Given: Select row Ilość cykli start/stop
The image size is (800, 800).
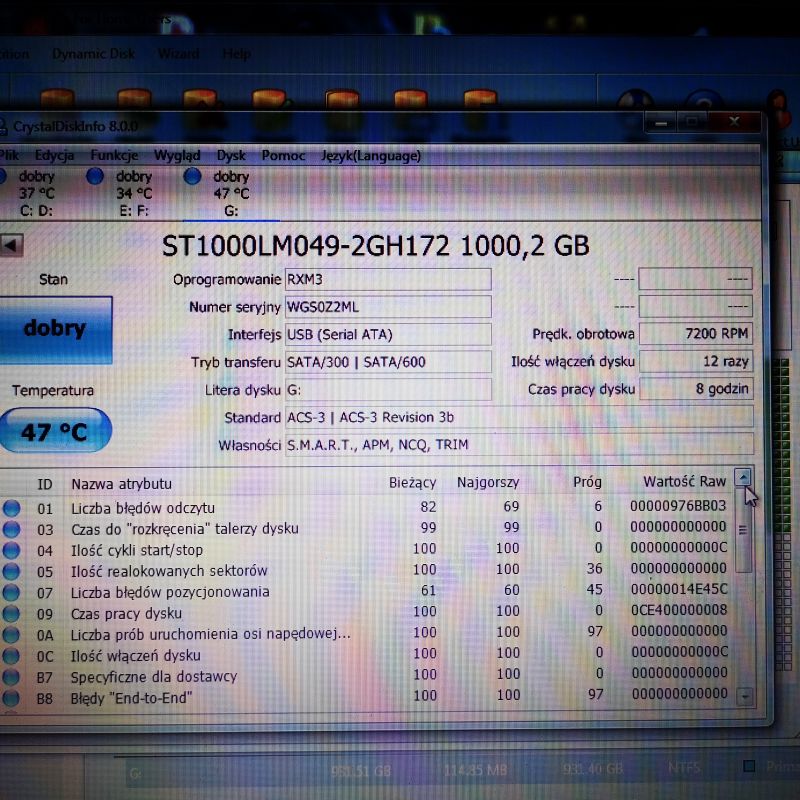Looking at the screenshot, I should (367, 549).
